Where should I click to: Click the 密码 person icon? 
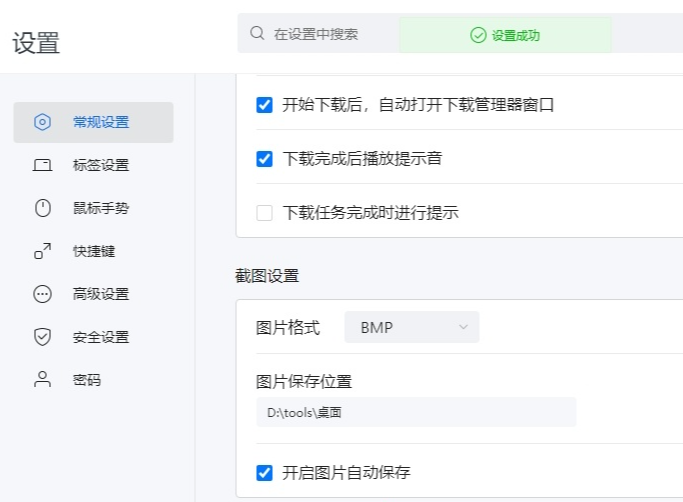click(x=42, y=380)
